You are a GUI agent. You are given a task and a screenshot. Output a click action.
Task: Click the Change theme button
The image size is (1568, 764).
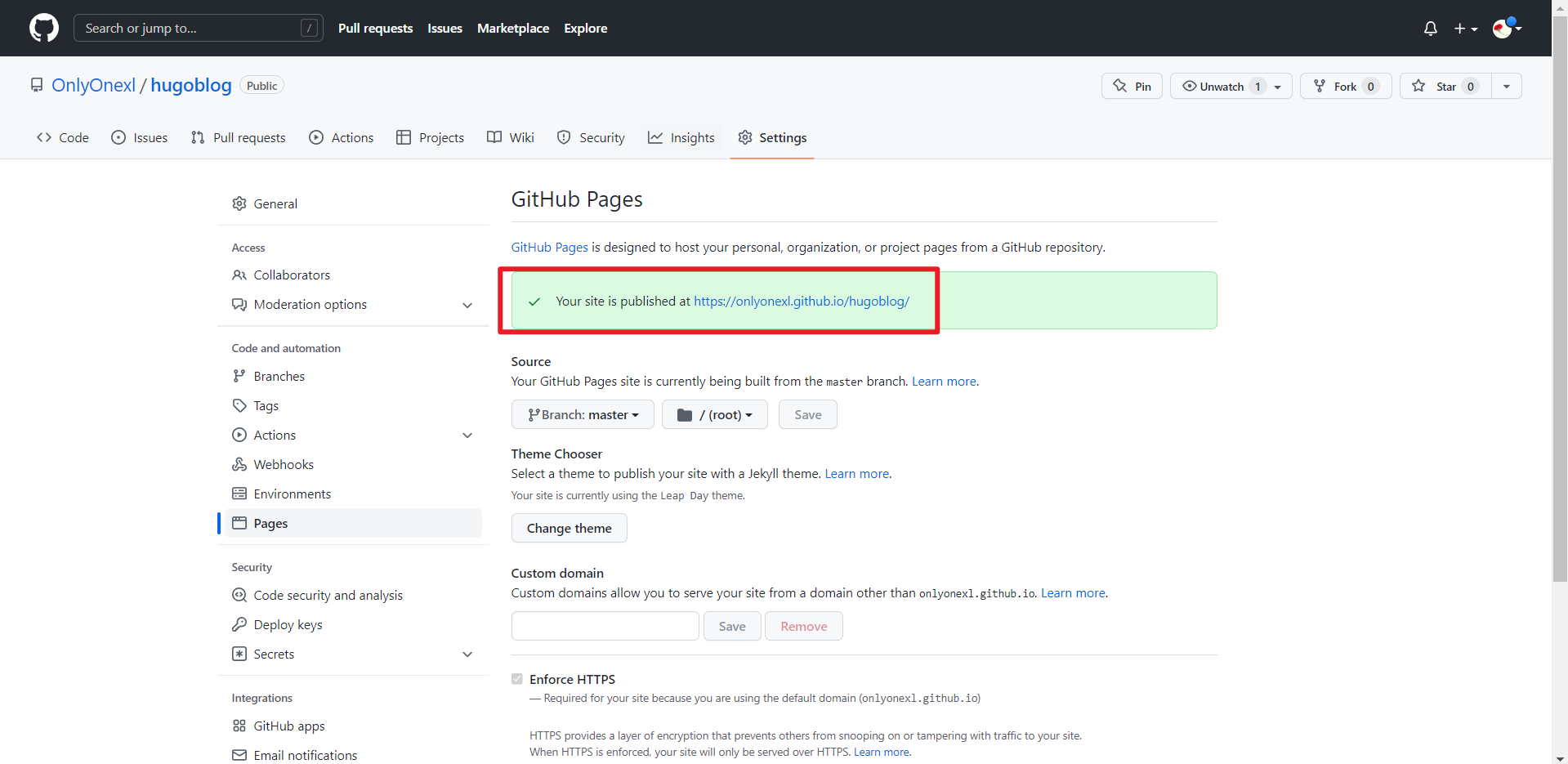coord(569,528)
